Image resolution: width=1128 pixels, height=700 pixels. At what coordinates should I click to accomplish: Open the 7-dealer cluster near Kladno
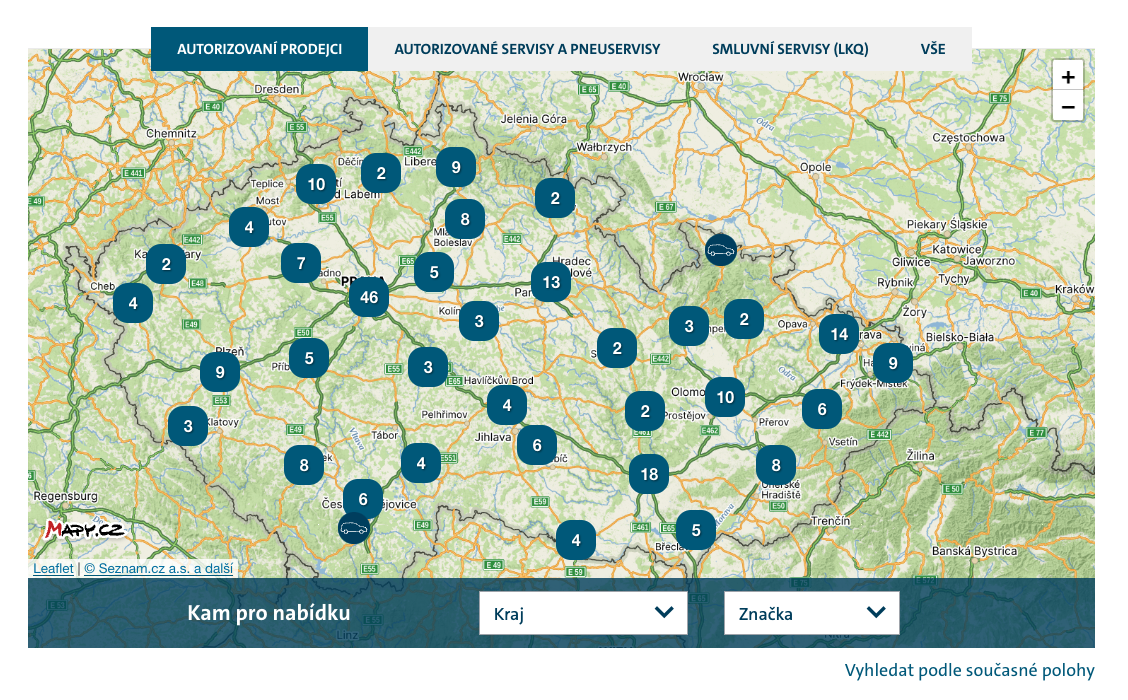click(x=301, y=263)
